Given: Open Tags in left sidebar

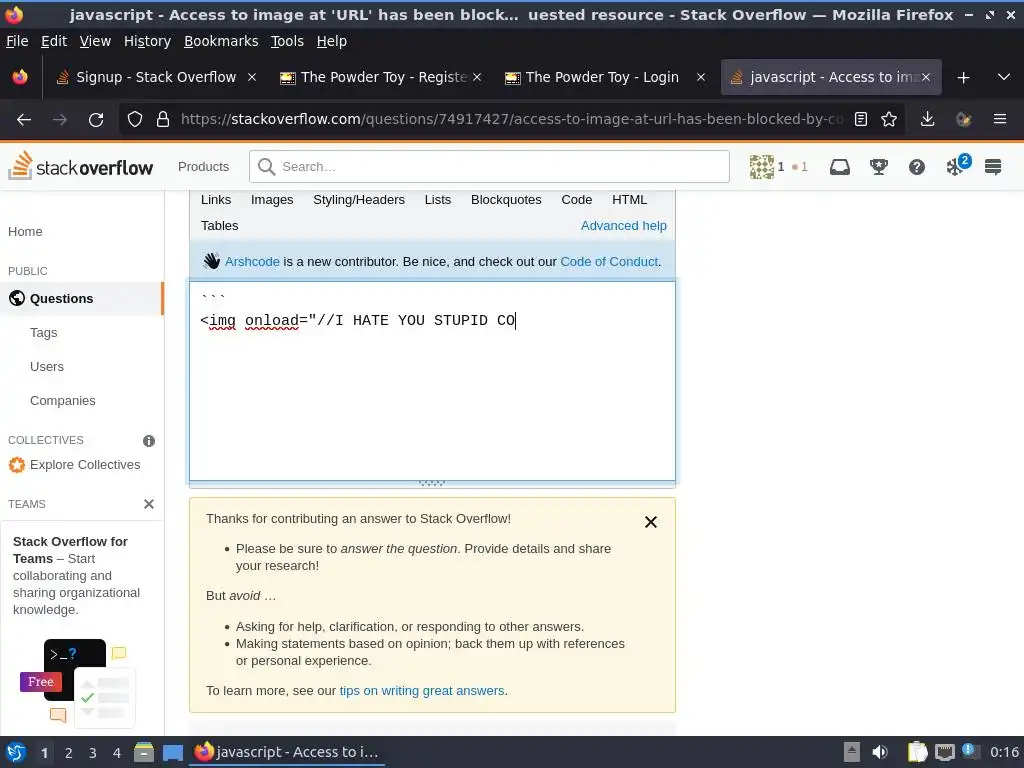Looking at the screenshot, I should pyautogui.click(x=44, y=333).
